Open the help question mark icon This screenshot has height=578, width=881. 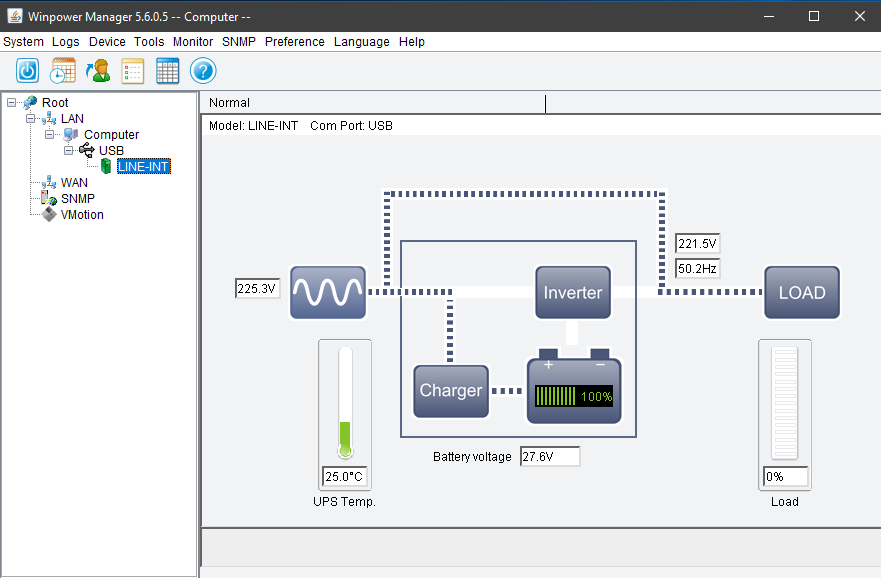[x=203, y=71]
